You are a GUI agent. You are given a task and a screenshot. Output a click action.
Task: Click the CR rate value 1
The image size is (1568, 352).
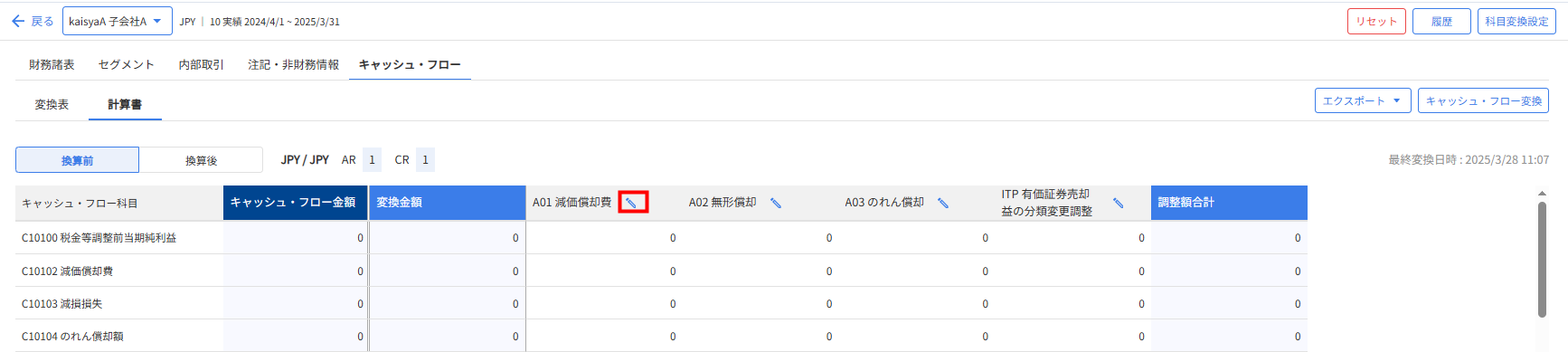[x=425, y=160]
